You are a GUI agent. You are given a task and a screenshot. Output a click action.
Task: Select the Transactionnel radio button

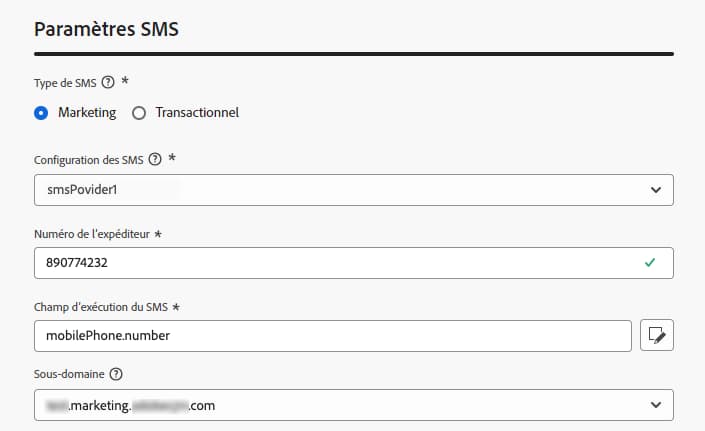140,112
